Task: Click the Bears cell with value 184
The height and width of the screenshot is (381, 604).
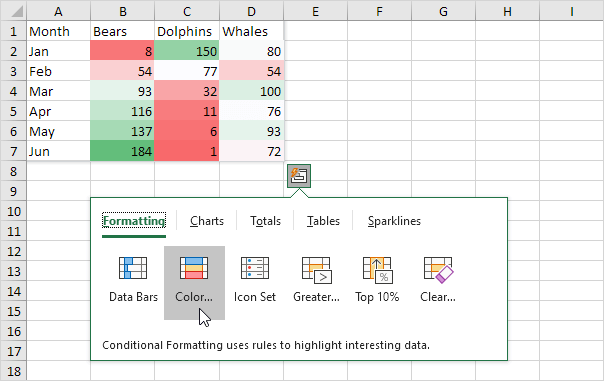Action: coord(122,151)
